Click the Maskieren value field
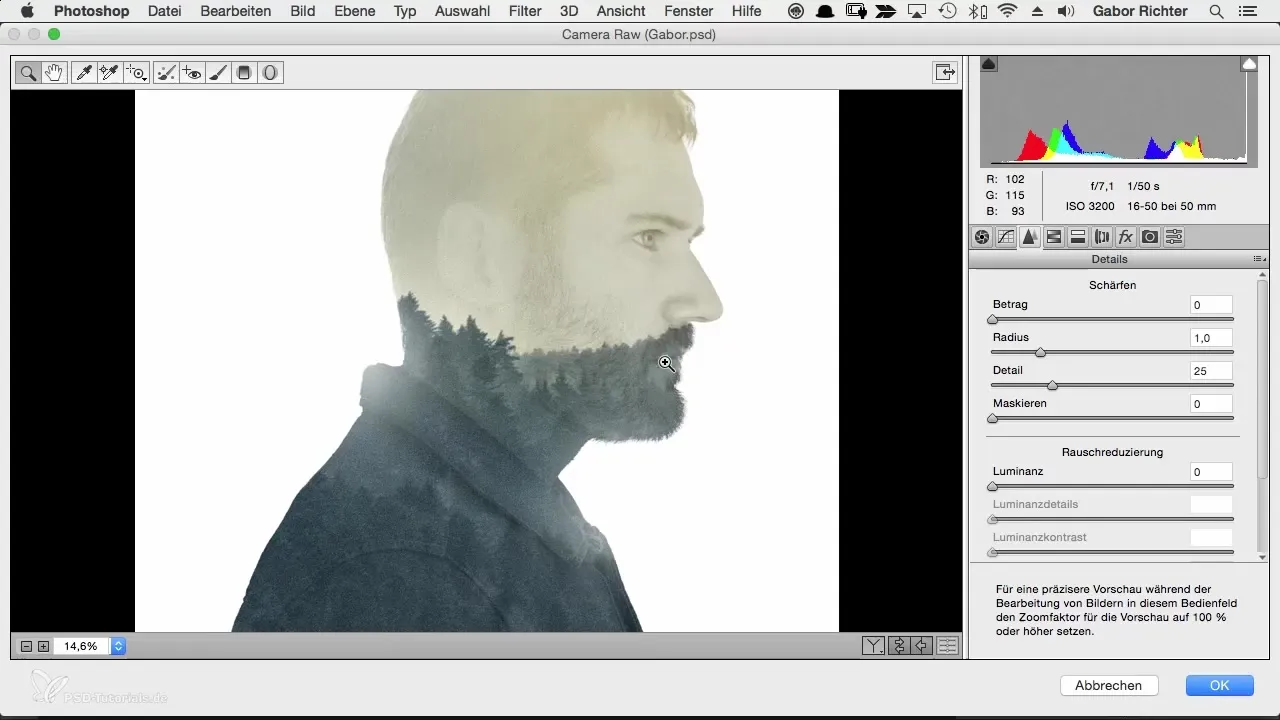Screen dimensions: 1280x720 (1211, 404)
